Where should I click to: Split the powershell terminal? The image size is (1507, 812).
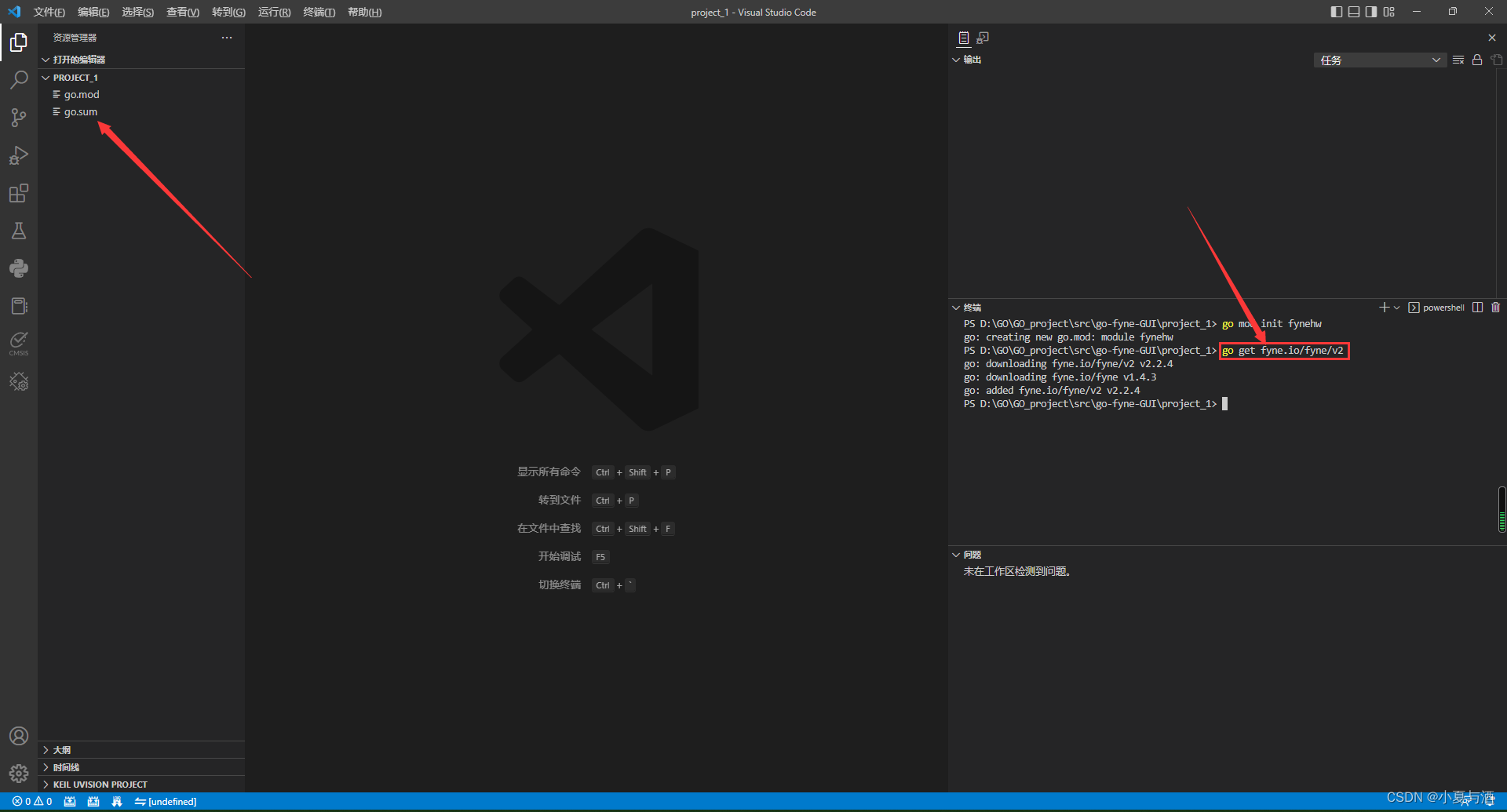tap(1477, 308)
